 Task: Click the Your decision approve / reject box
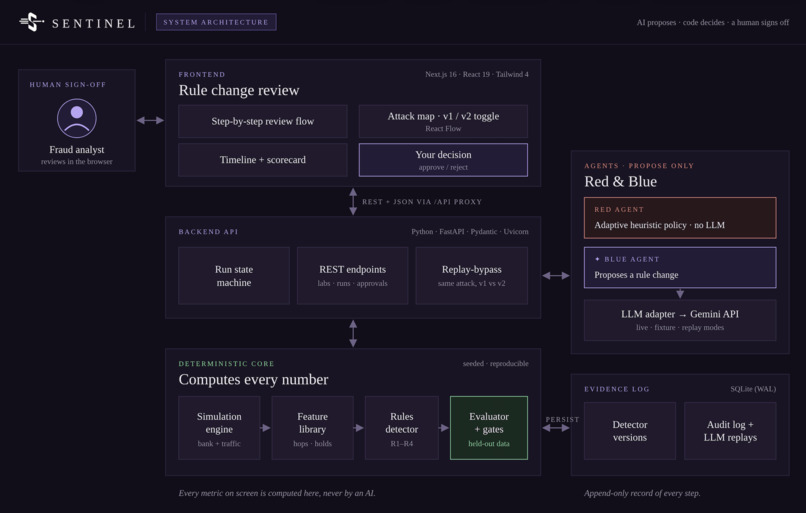click(x=443, y=160)
